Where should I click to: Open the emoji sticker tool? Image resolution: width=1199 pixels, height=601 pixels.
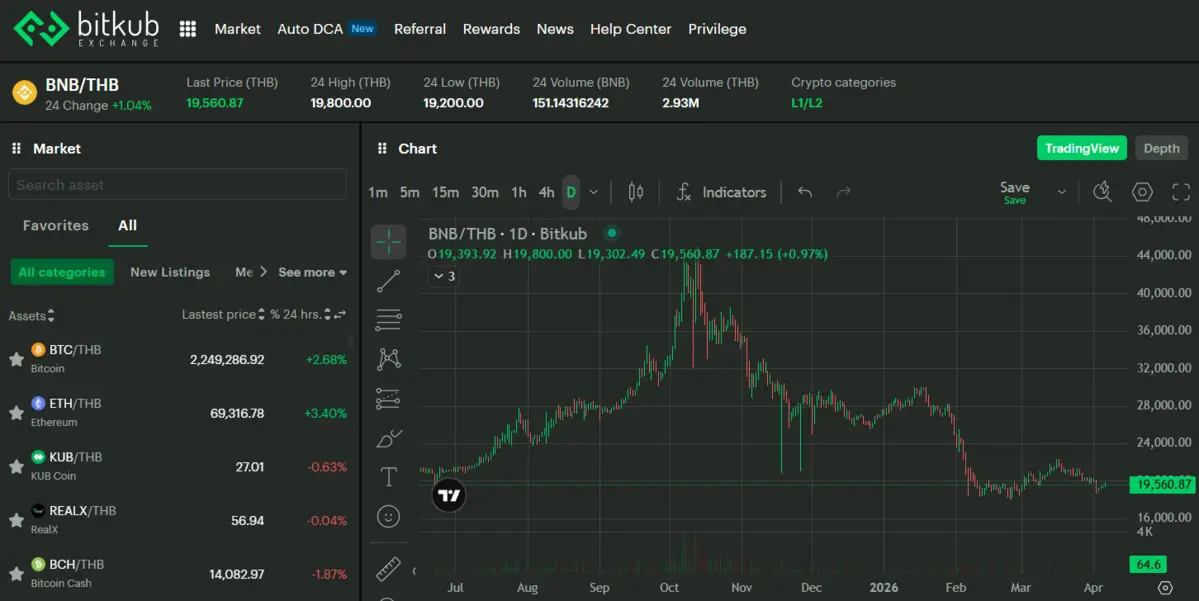388,516
